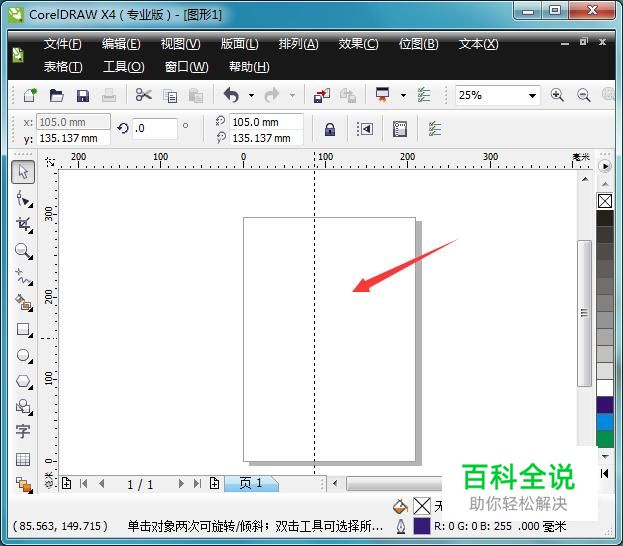Select the Ellipse tool

point(24,355)
